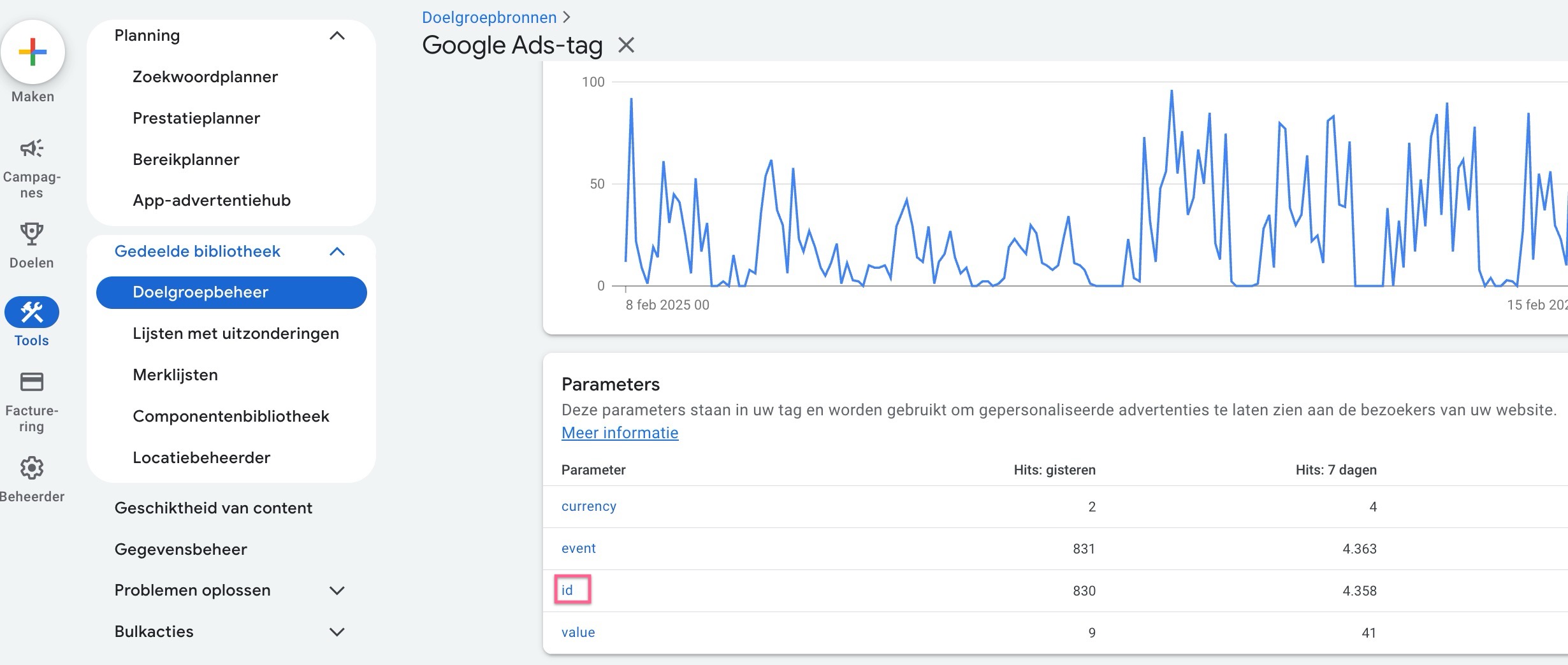This screenshot has width=1568, height=665.
Task: Select the Tools wrench icon
Action: tap(32, 312)
